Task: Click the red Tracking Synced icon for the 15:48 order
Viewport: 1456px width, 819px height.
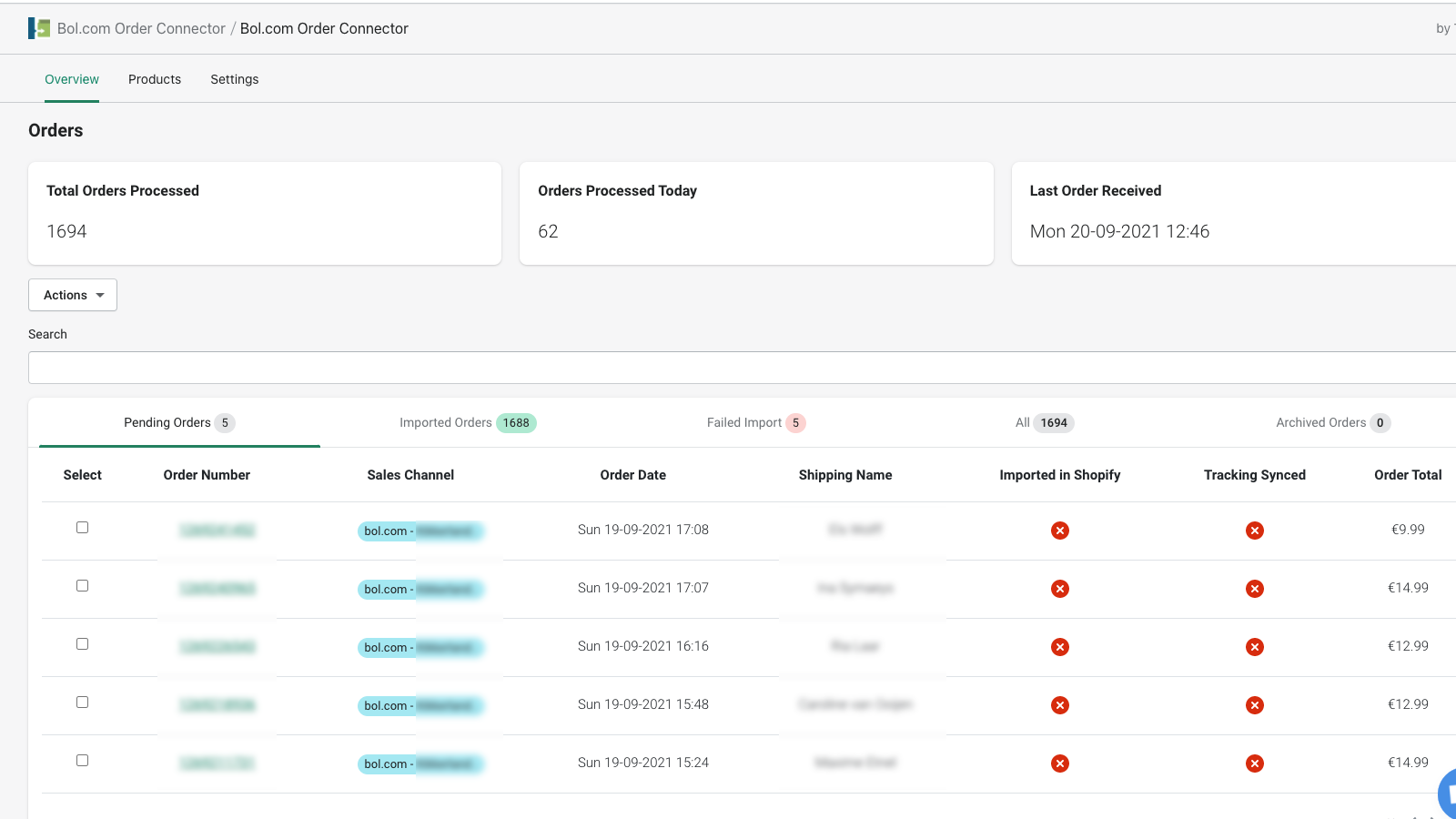Action: point(1254,705)
